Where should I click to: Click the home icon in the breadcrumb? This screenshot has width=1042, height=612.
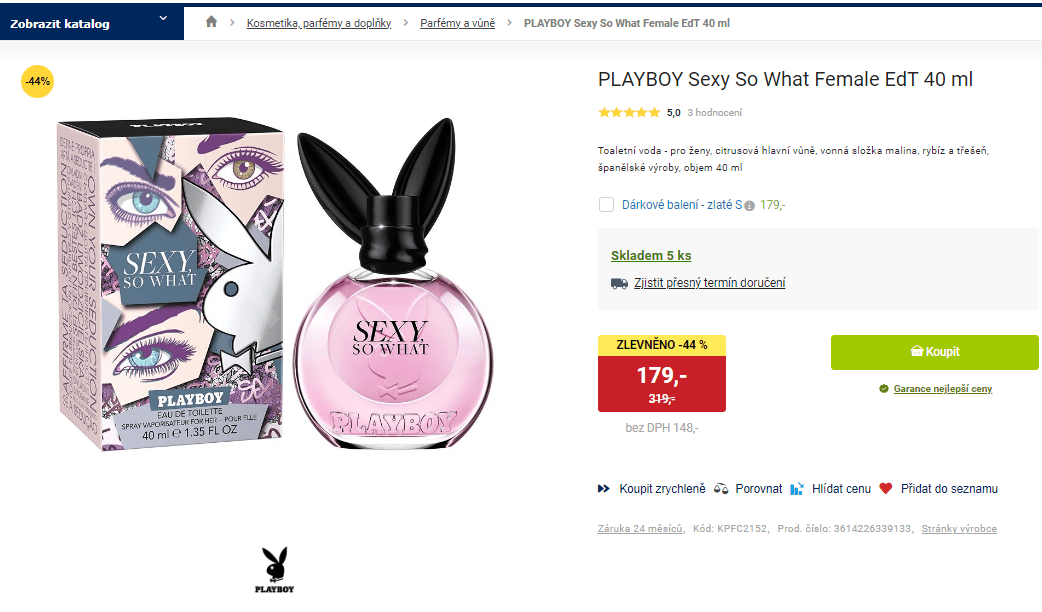coord(211,21)
